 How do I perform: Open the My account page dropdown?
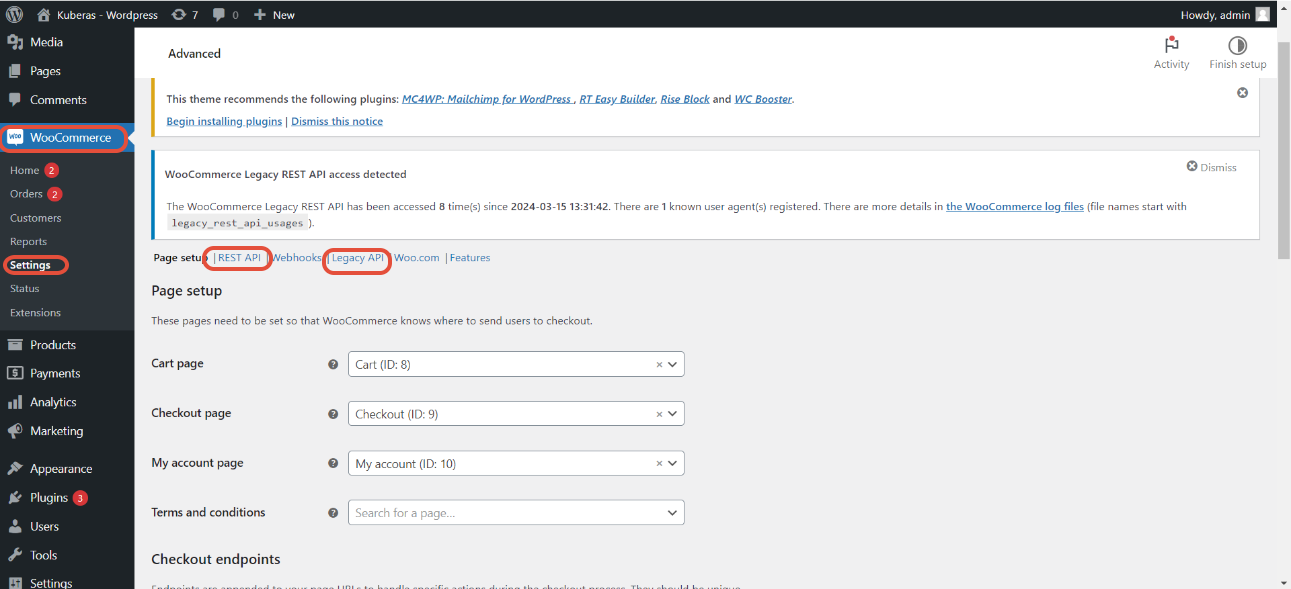point(516,464)
